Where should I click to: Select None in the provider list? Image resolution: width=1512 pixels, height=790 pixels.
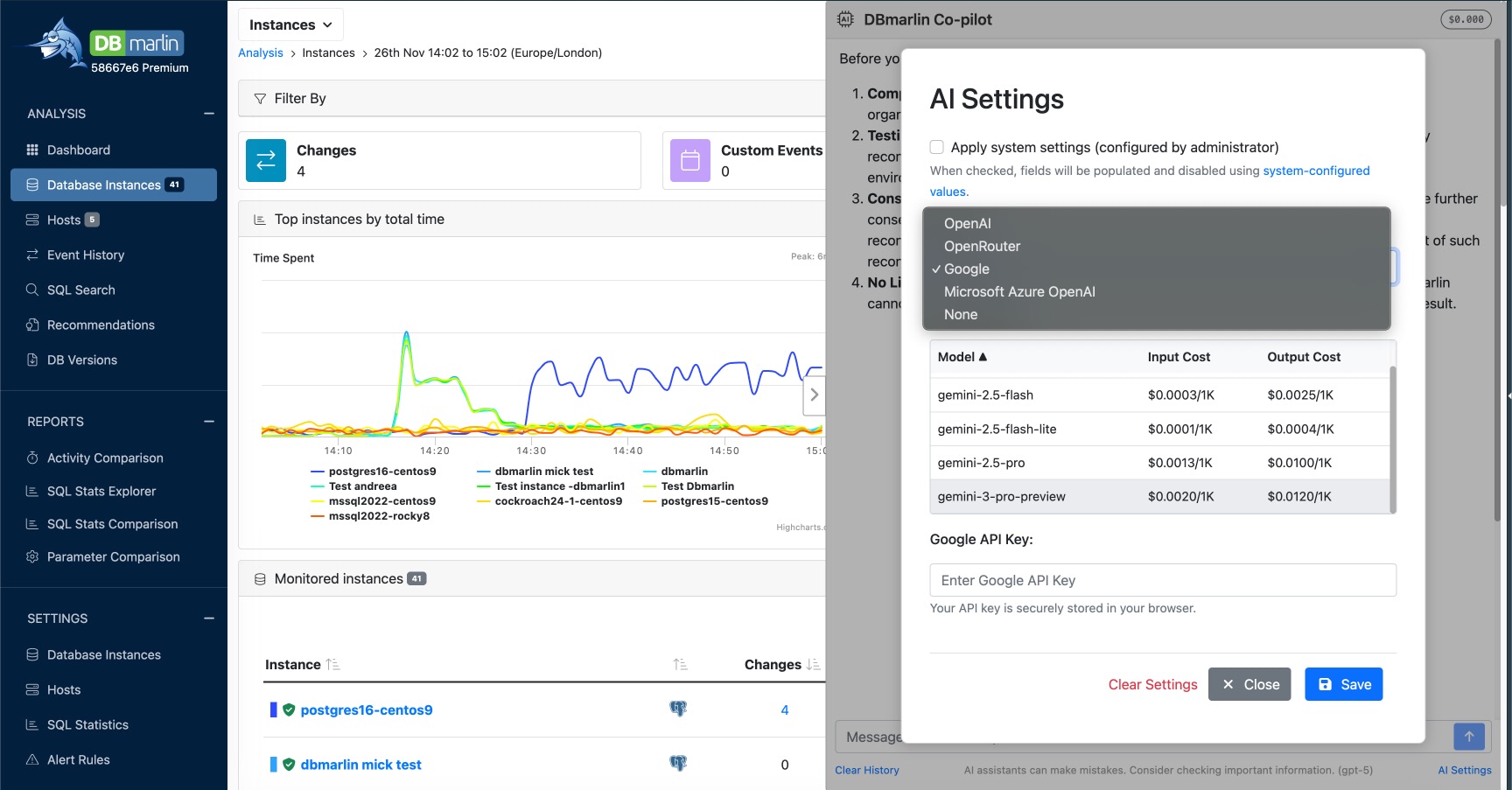1156,314
